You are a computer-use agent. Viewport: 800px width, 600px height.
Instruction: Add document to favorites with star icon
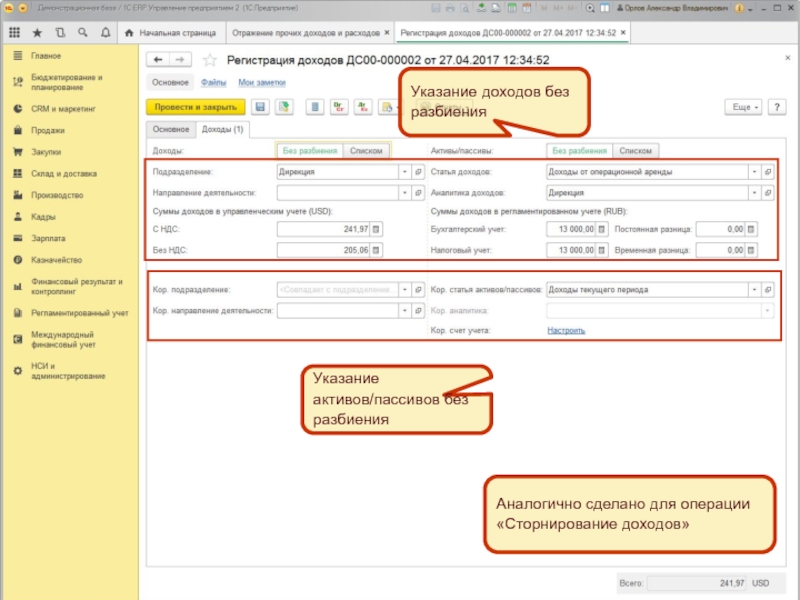click(210, 60)
